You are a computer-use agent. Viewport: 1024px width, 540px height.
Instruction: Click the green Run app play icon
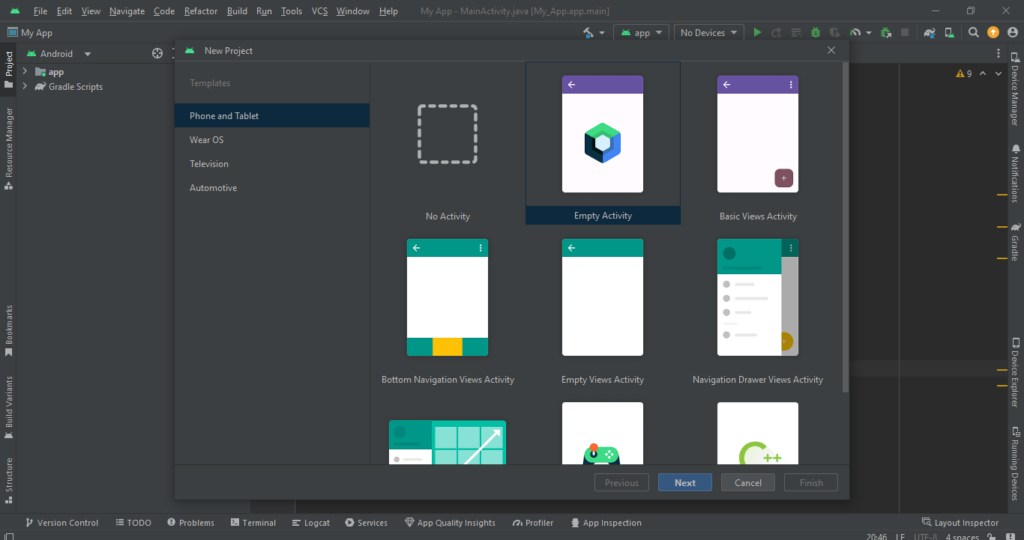pos(757,33)
